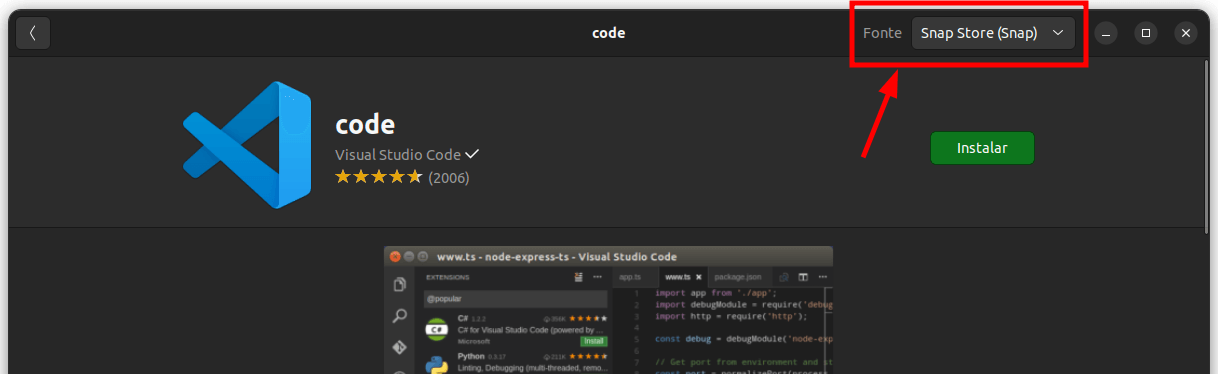Install the code application
This screenshot has height=374, width=1218.
pyautogui.click(x=982, y=148)
